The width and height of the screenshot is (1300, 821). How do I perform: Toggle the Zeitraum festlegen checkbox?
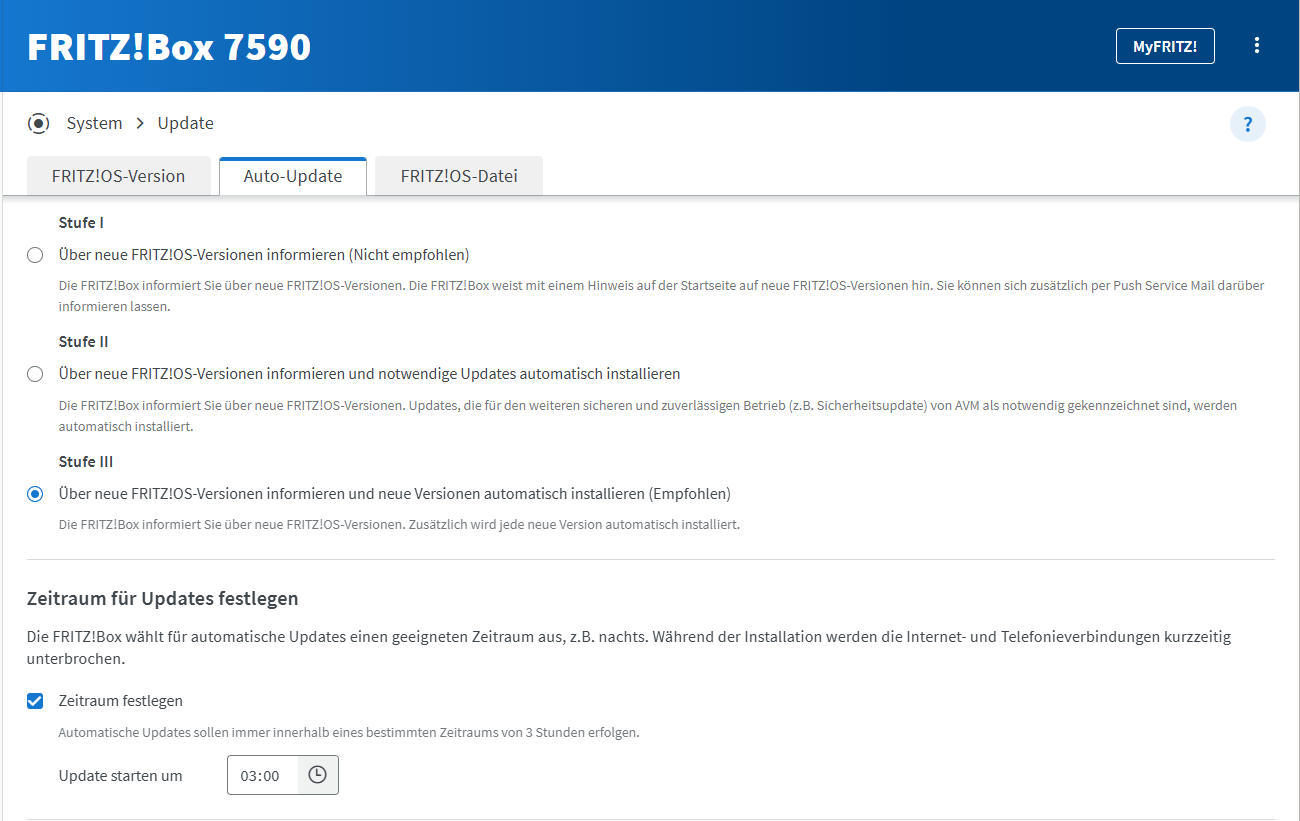click(35, 701)
